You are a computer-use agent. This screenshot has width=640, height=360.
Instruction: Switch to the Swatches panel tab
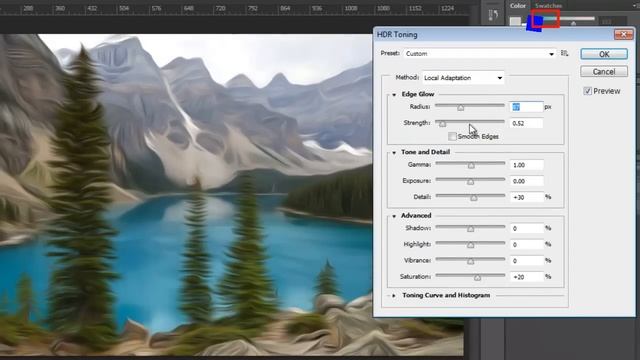(548, 5)
